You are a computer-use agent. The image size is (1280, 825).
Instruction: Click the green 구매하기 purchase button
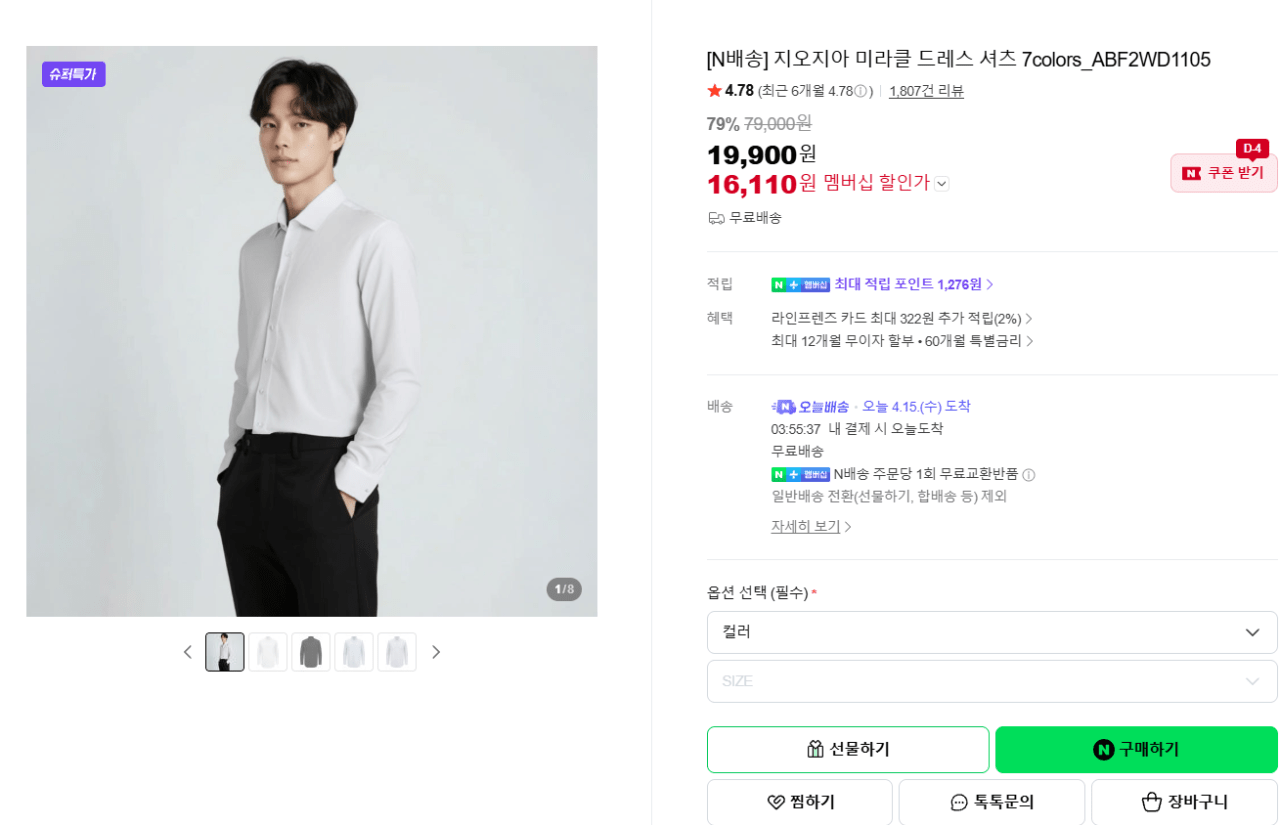pos(1135,749)
